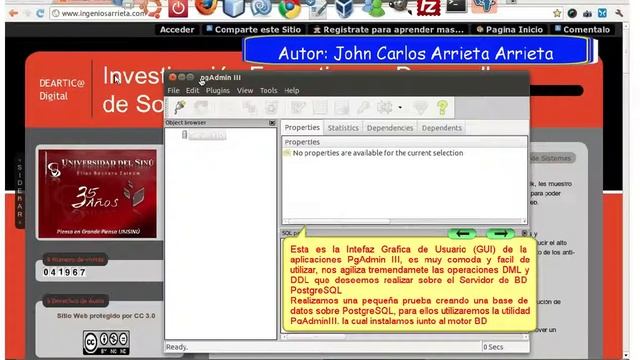Click the VirtualBox icon in the dock
Image resolution: width=640 pixels, height=360 pixels.
[344, 8]
